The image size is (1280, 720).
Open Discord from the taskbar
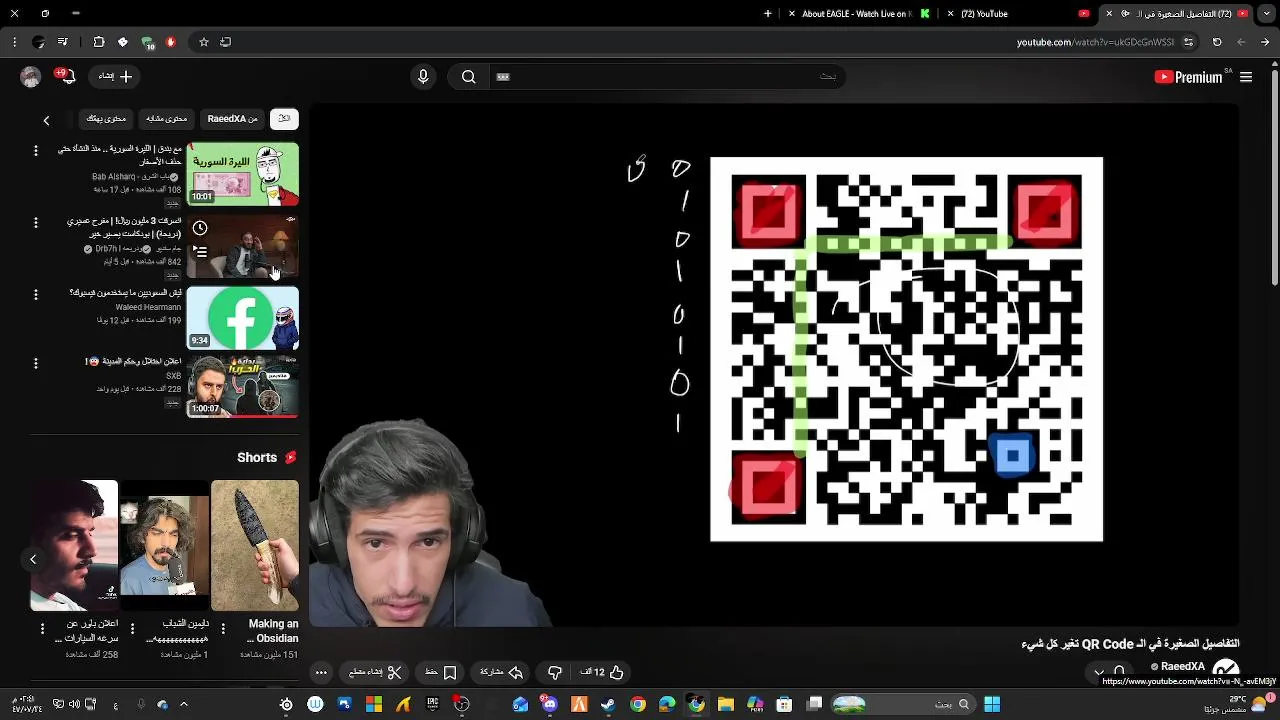[549, 704]
